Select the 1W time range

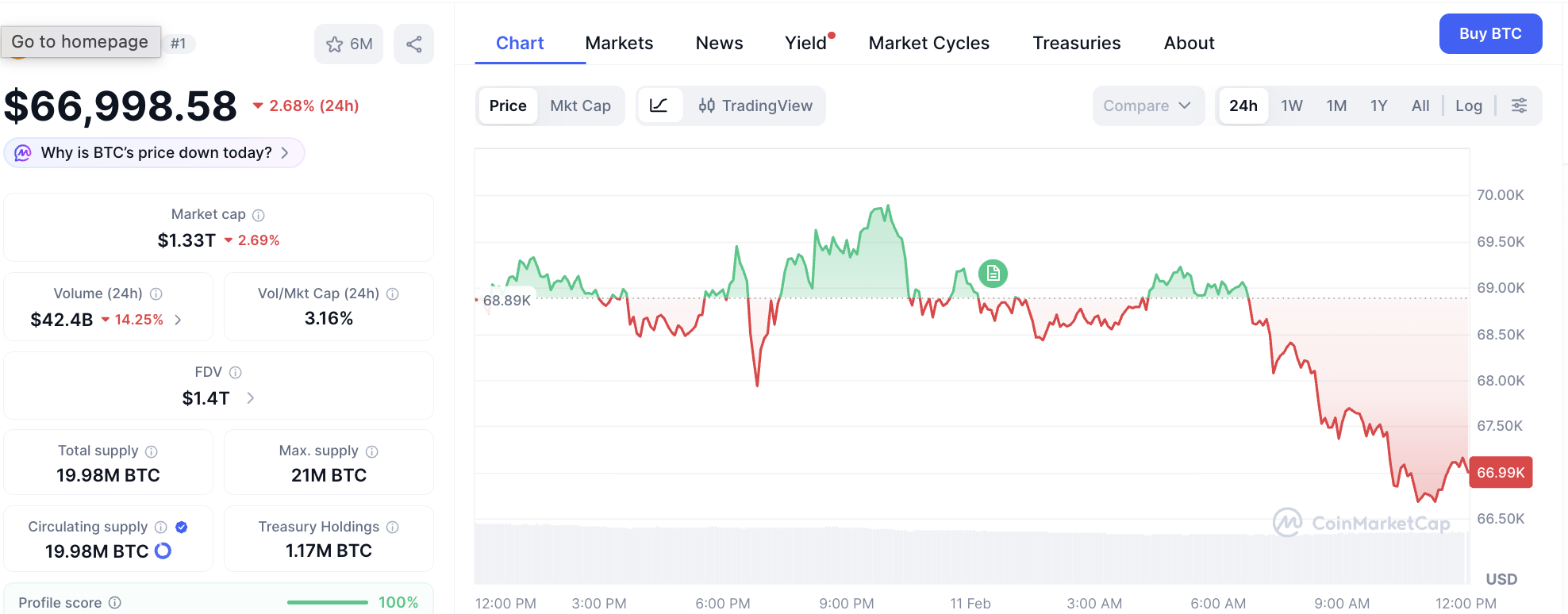pos(1292,106)
